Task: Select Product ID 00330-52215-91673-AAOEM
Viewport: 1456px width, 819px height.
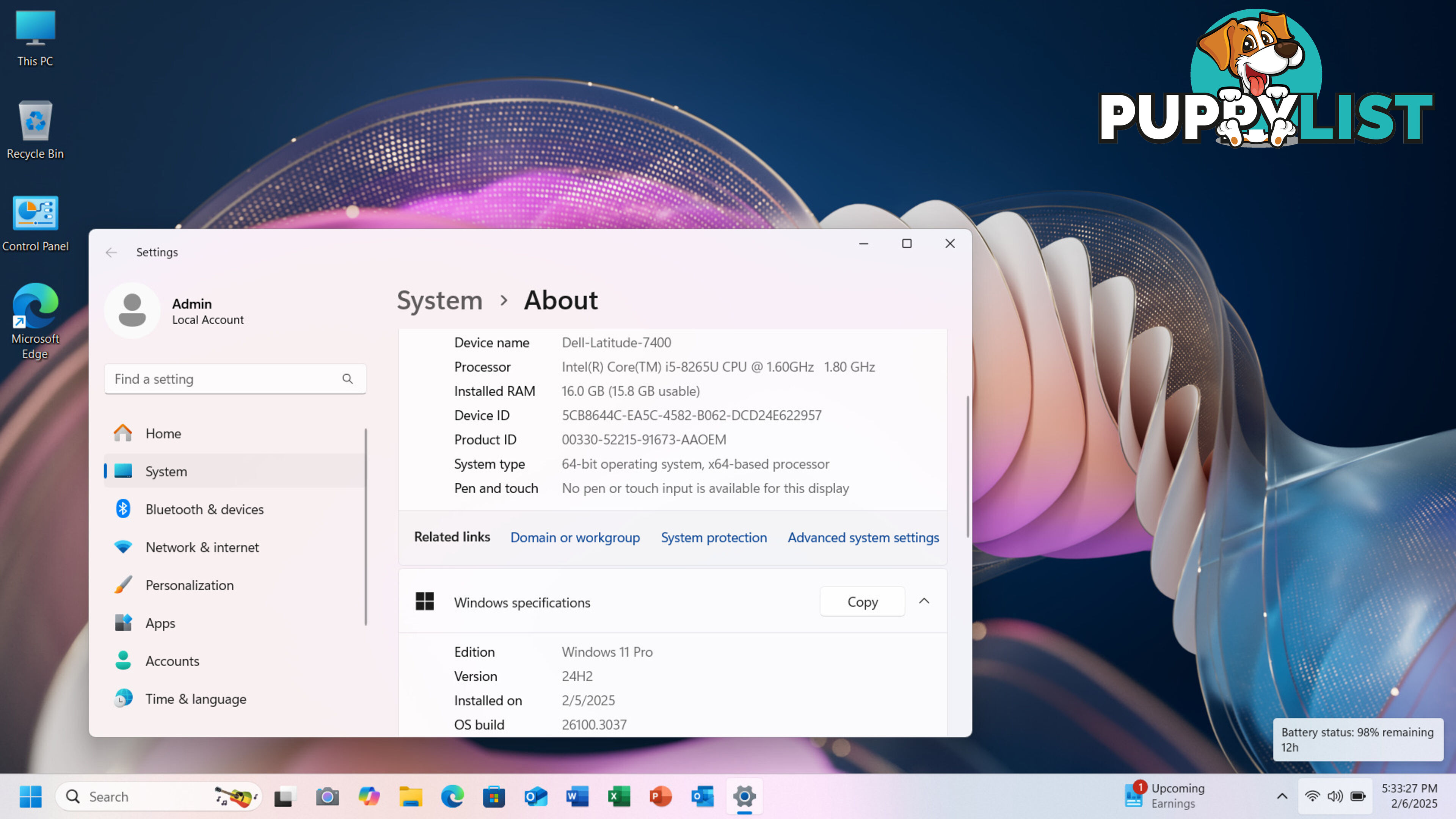Action: pyautogui.click(x=644, y=440)
